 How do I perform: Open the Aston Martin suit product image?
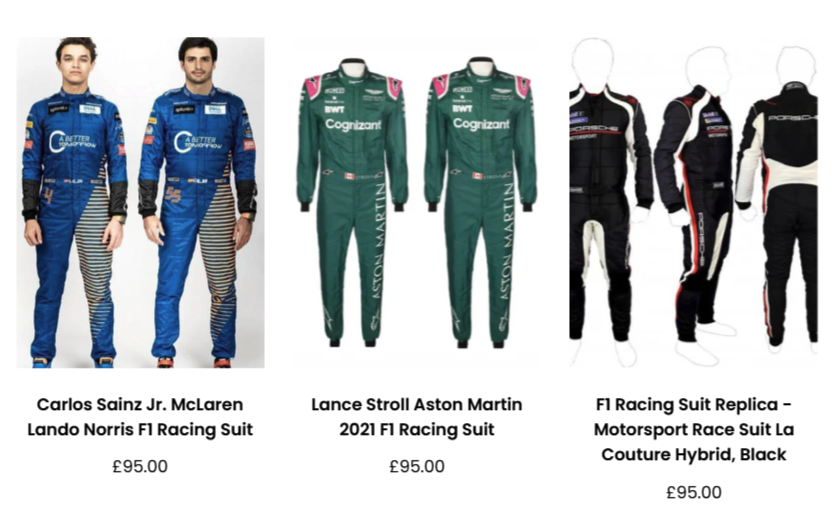416,203
